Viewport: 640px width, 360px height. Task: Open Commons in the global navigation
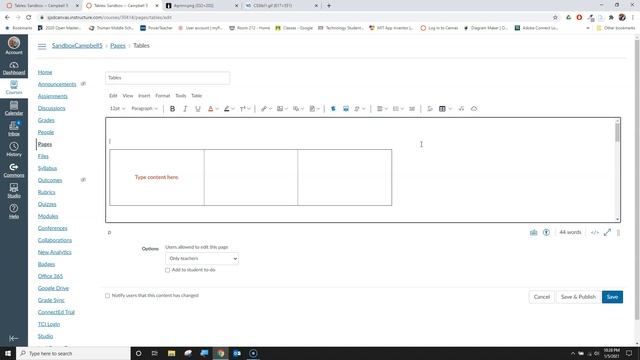14,170
